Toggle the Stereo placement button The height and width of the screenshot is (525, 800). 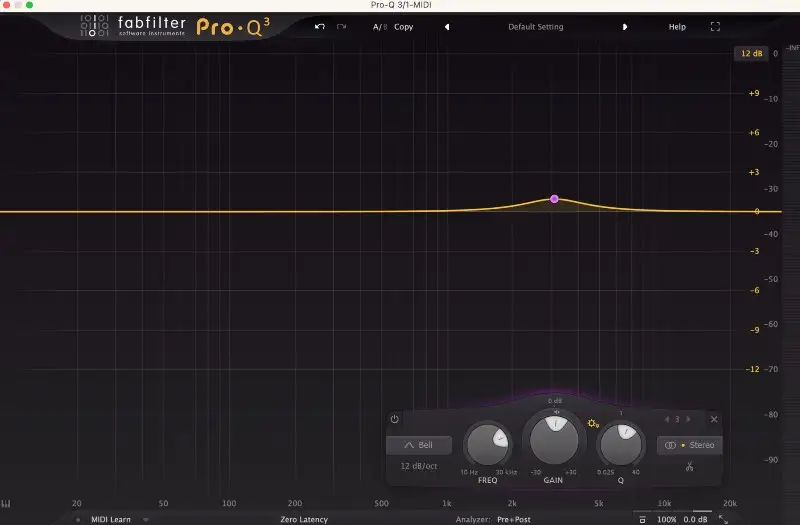coord(689,445)
